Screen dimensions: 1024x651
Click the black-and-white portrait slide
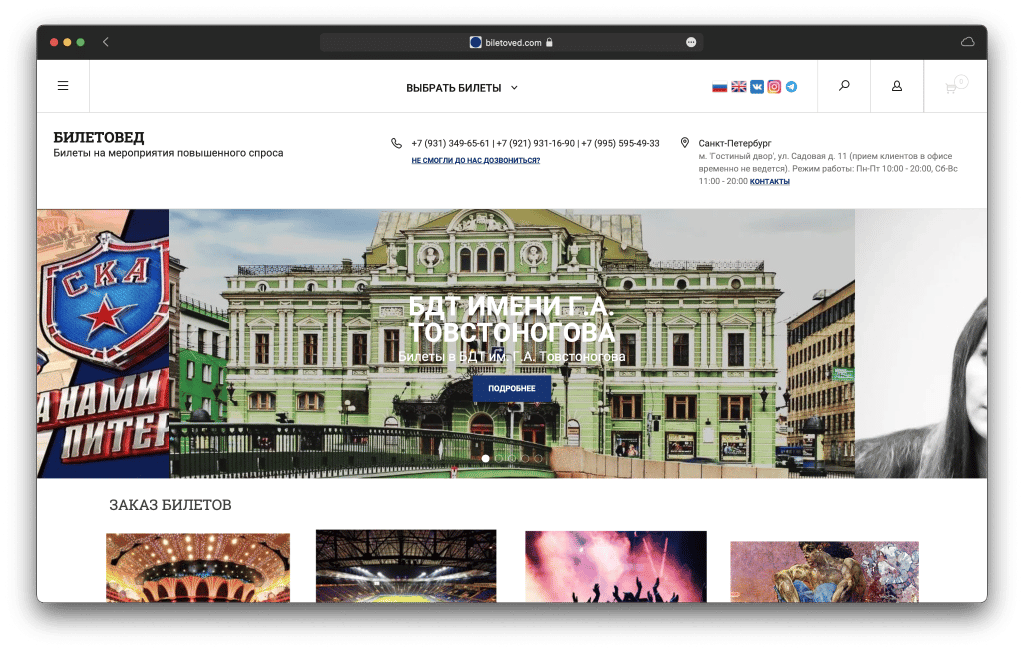pyautogui.click(x=921, y=343)
